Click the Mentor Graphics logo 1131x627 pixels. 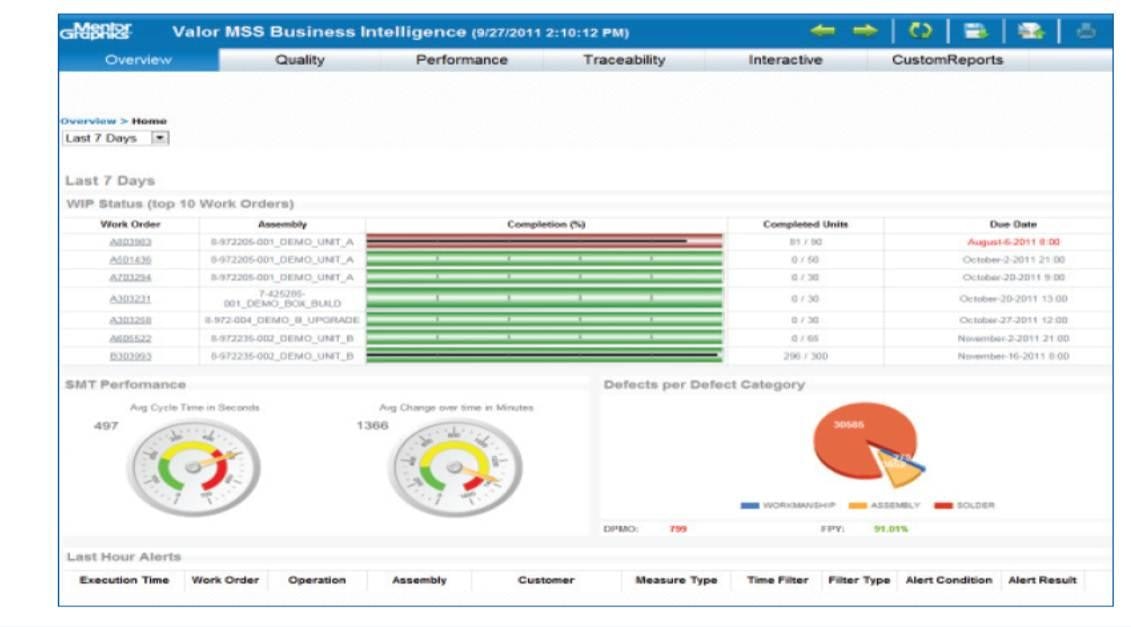click(96, 31)
